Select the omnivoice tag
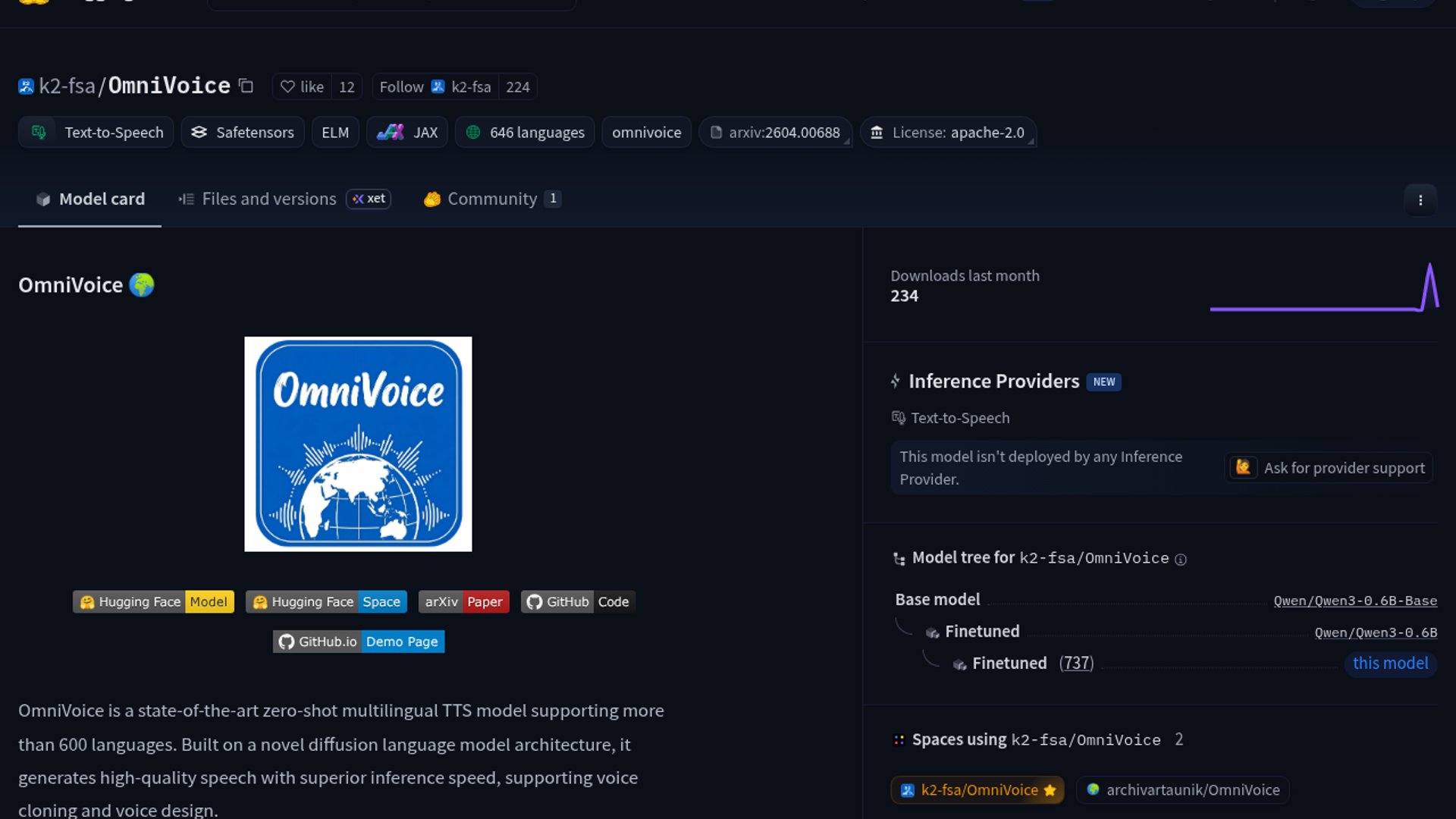This screenshot has height=819, width=1456. [x=647, y=132]
